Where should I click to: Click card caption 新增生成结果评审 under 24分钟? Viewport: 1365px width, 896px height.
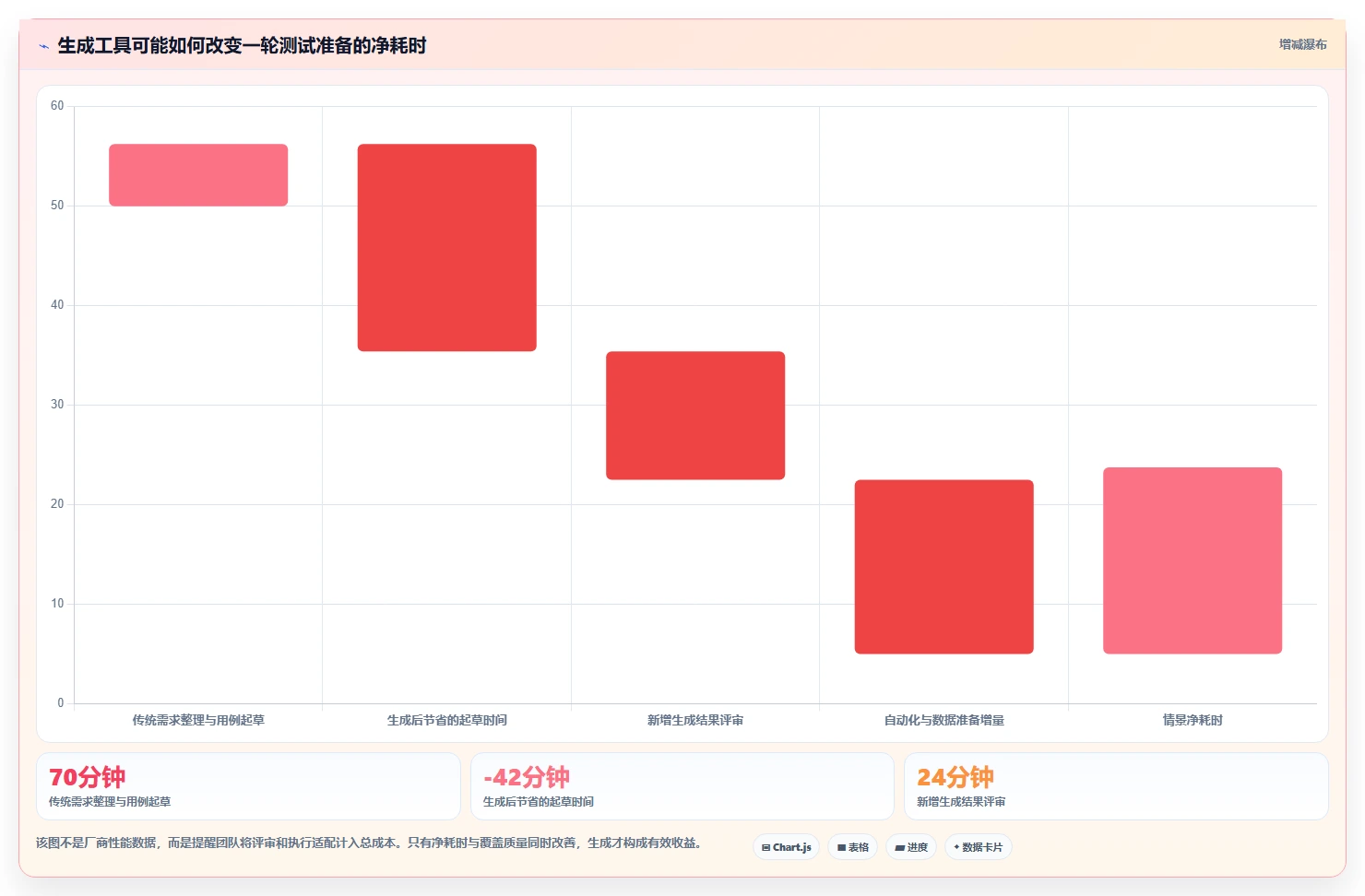point(961,802)
